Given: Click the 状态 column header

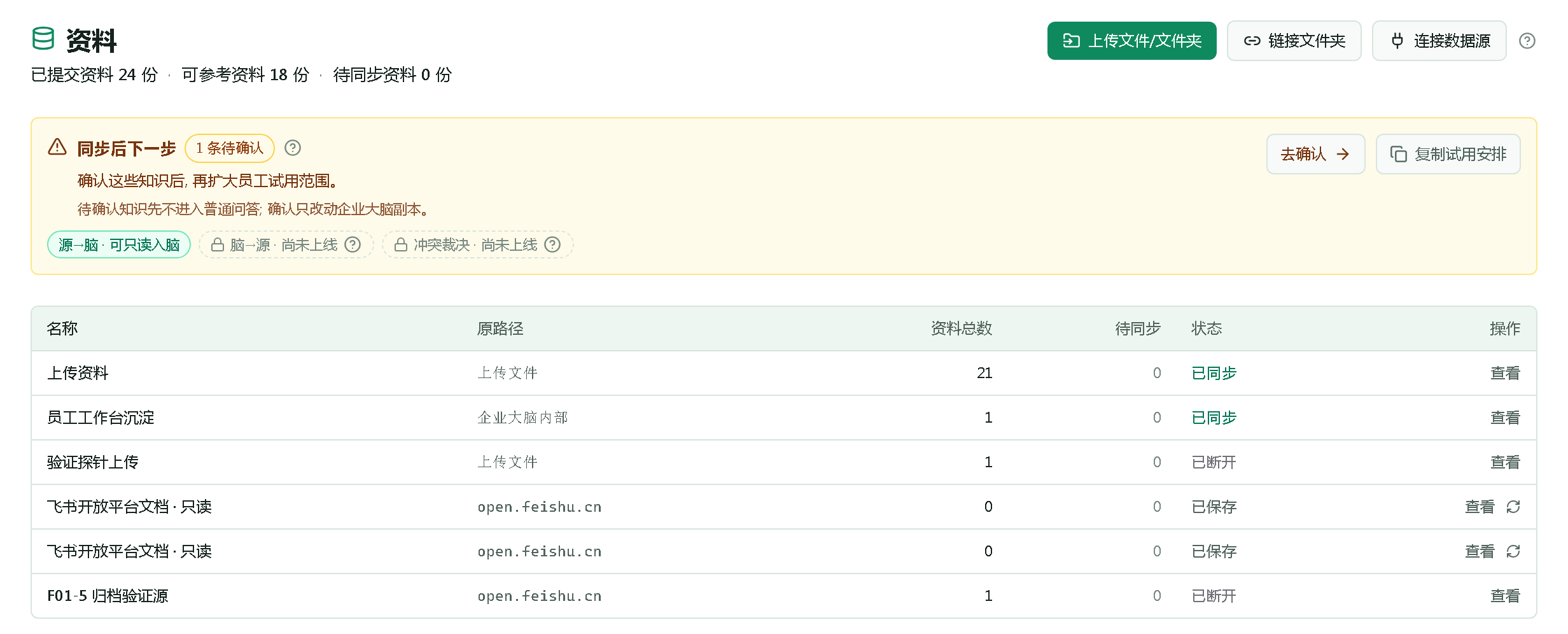Looking at the screenshot, I should tap(1207, 328).
